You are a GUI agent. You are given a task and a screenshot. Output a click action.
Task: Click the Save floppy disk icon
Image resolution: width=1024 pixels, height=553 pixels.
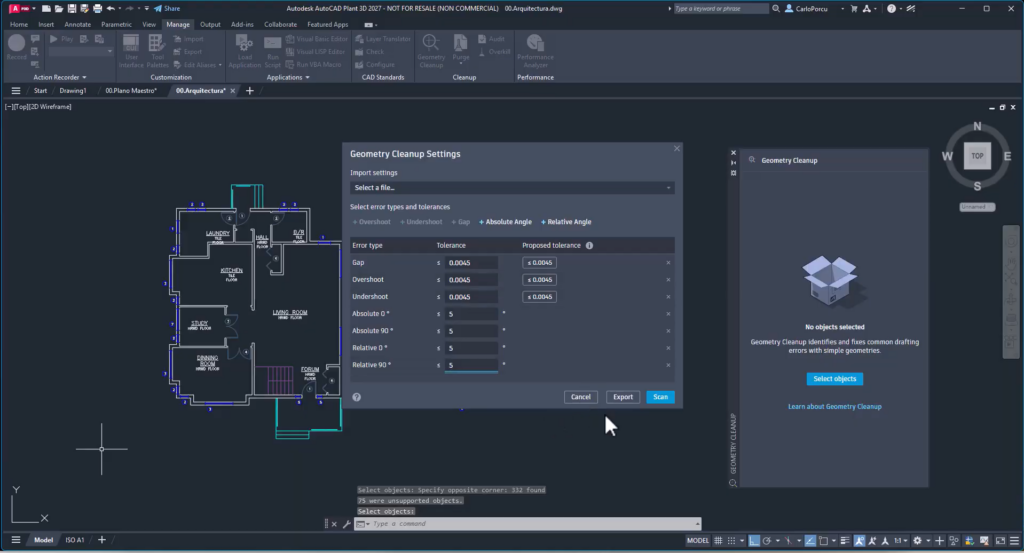72,8
